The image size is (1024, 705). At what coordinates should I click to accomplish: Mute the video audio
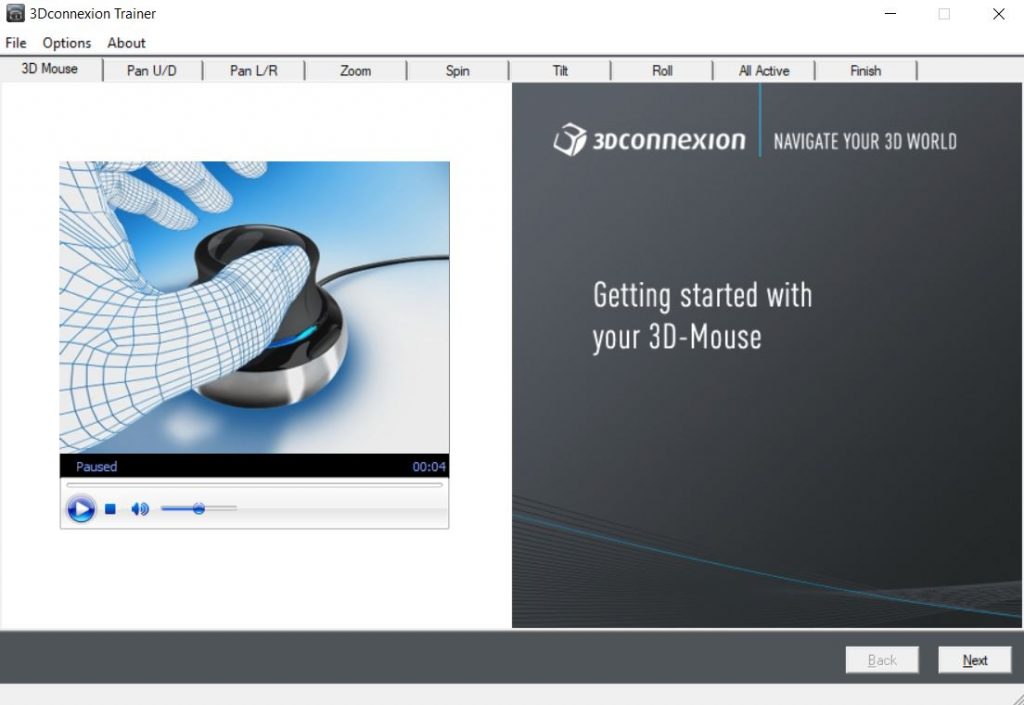coord(139,509)
